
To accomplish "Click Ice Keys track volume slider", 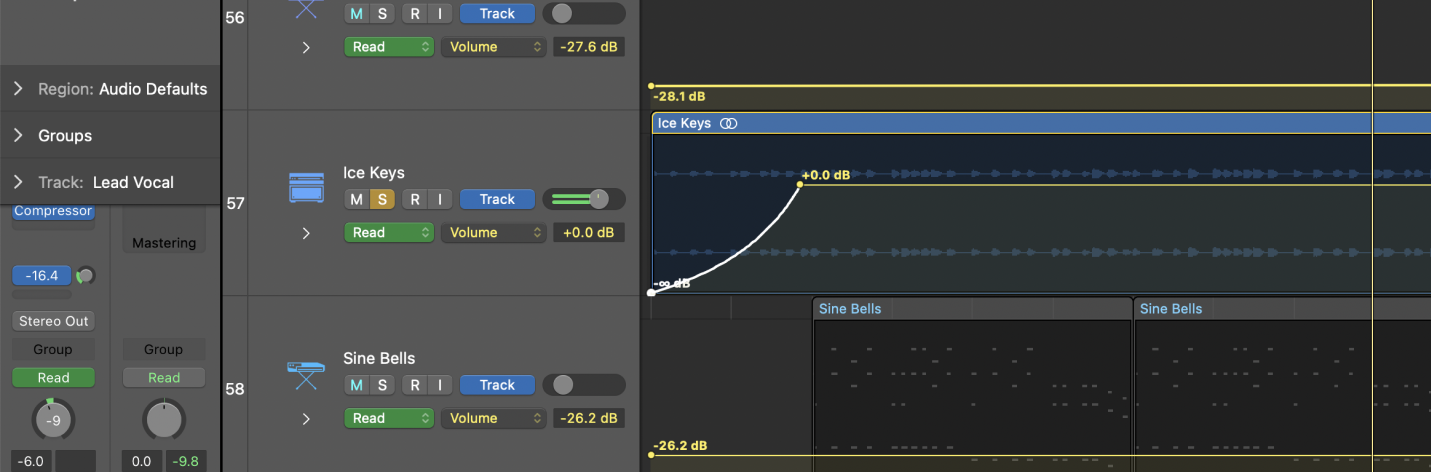I will point(584,199).
